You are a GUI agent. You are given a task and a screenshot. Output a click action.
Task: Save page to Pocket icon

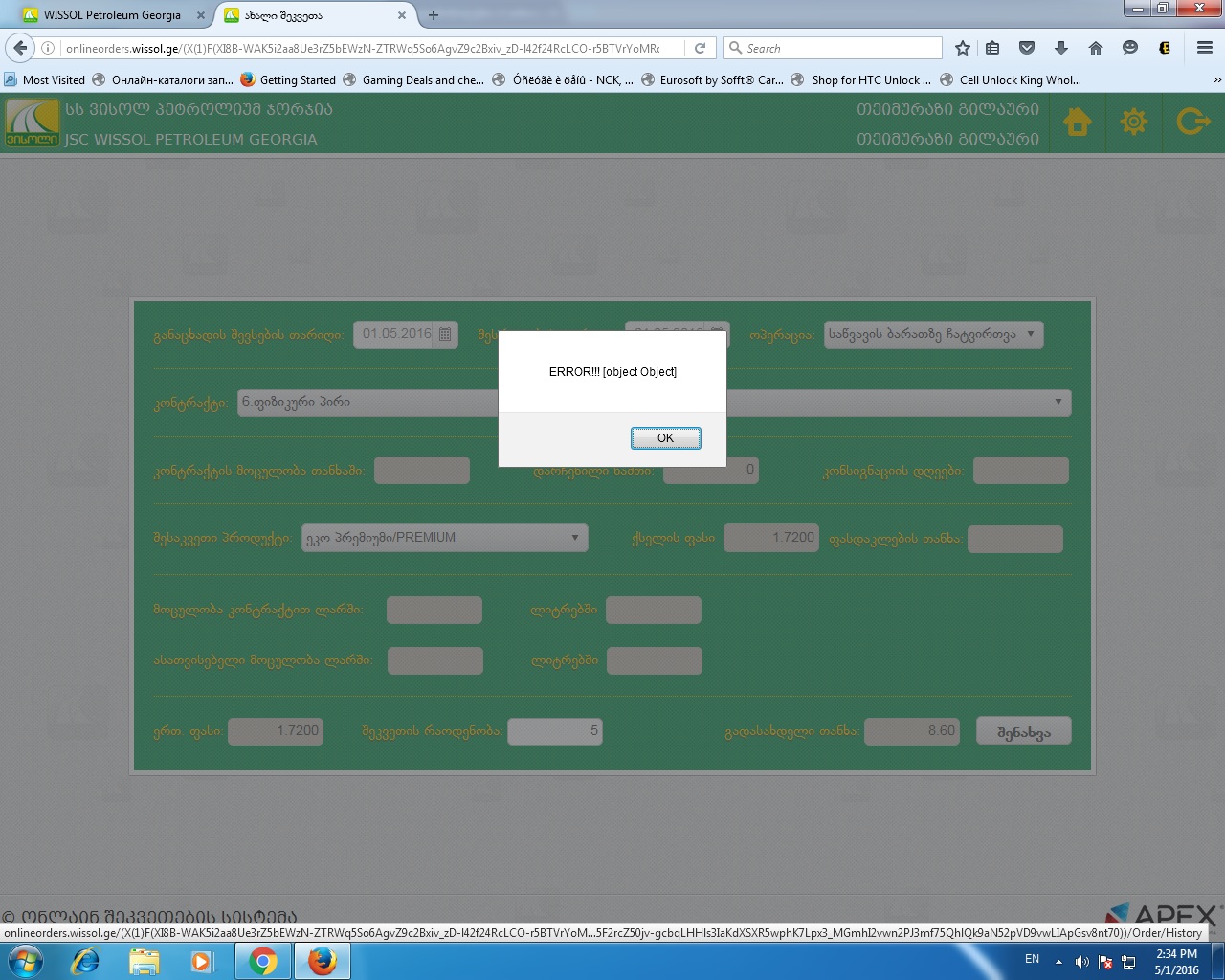[1027, 48]
